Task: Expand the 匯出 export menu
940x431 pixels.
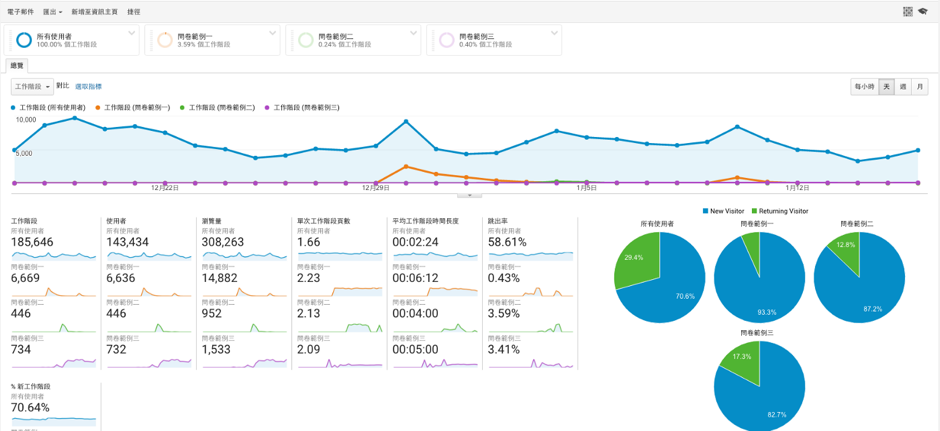Action: [52, 12]
